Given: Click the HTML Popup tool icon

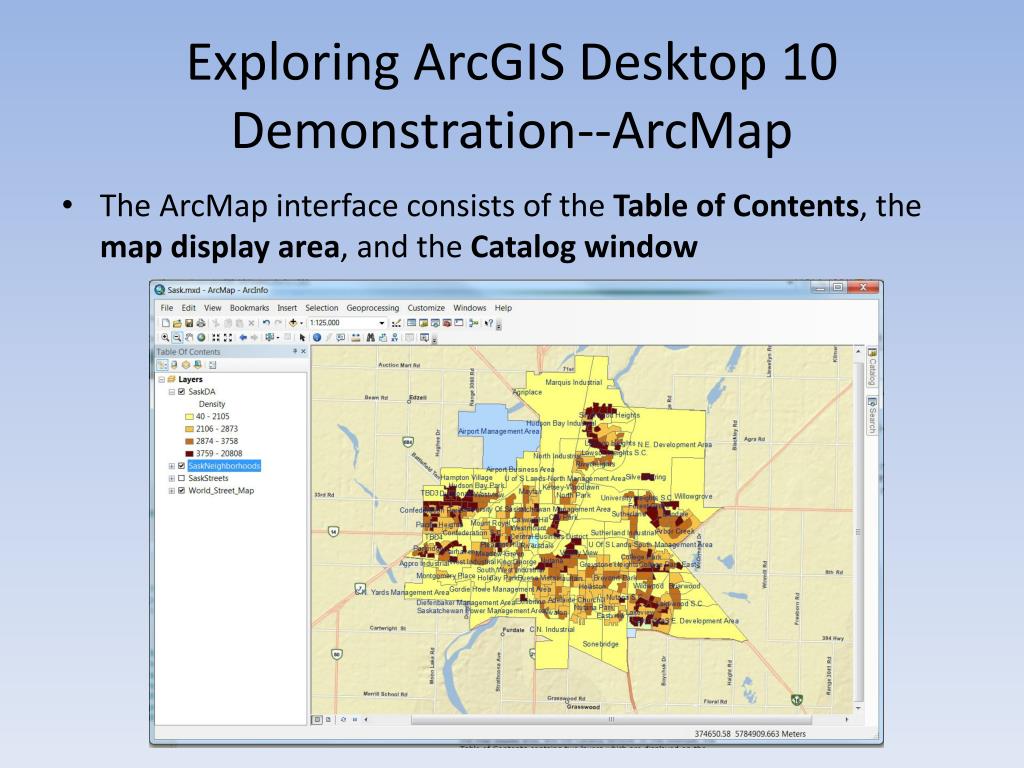Looking at the screenshot, I should [x=341, y=337].
